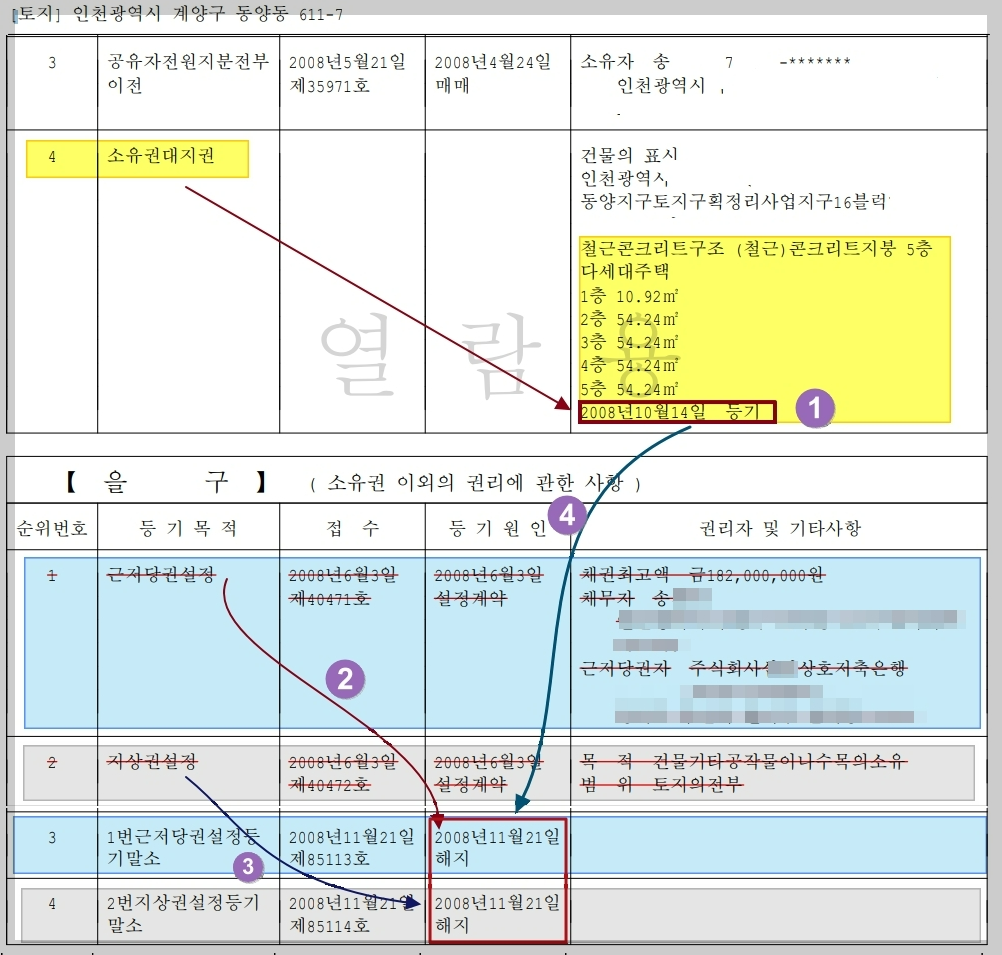Click the 2008년10월14일 등기 date entry
The width and height of the screenshot is (1002, 955).
point(677,412)
